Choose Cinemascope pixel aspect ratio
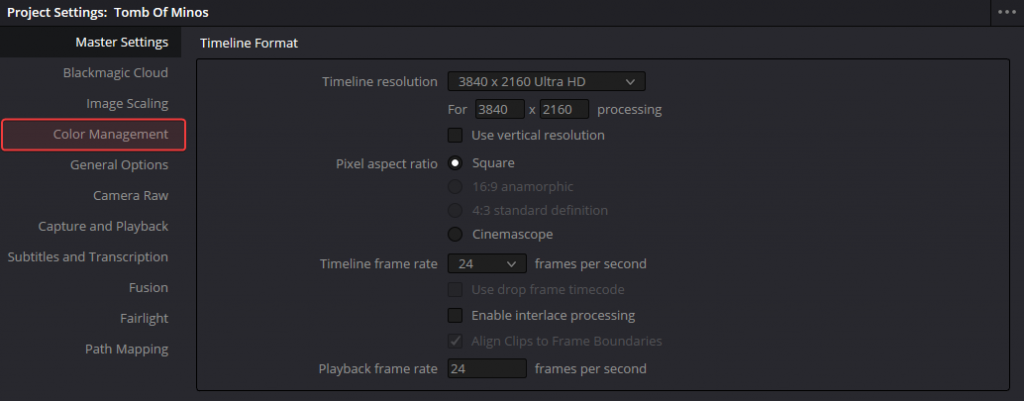The height and width of the screenshot is (401, 1024). [455, 234]
